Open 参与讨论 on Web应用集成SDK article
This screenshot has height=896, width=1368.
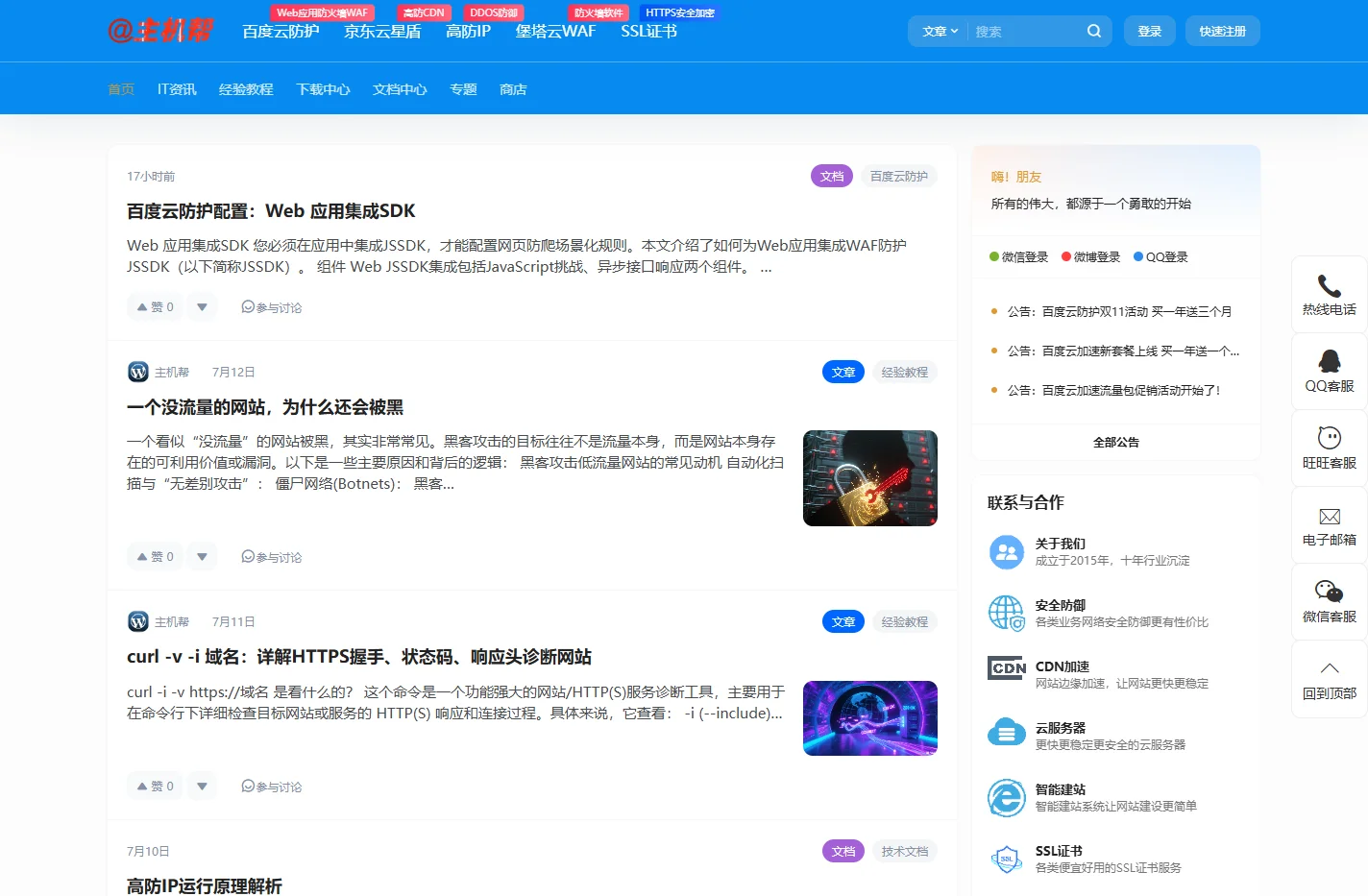(272, 307)
